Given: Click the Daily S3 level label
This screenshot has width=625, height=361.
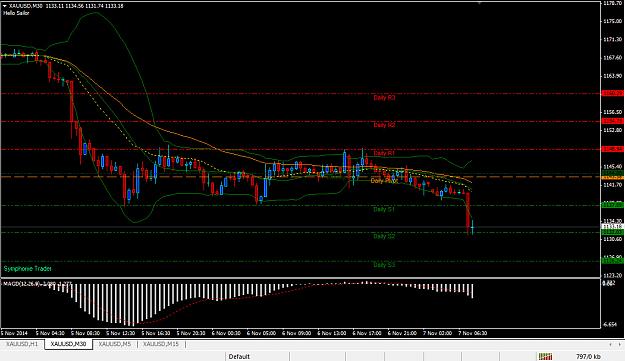Looking at the screenshot, I should click(x=384, y=265).
